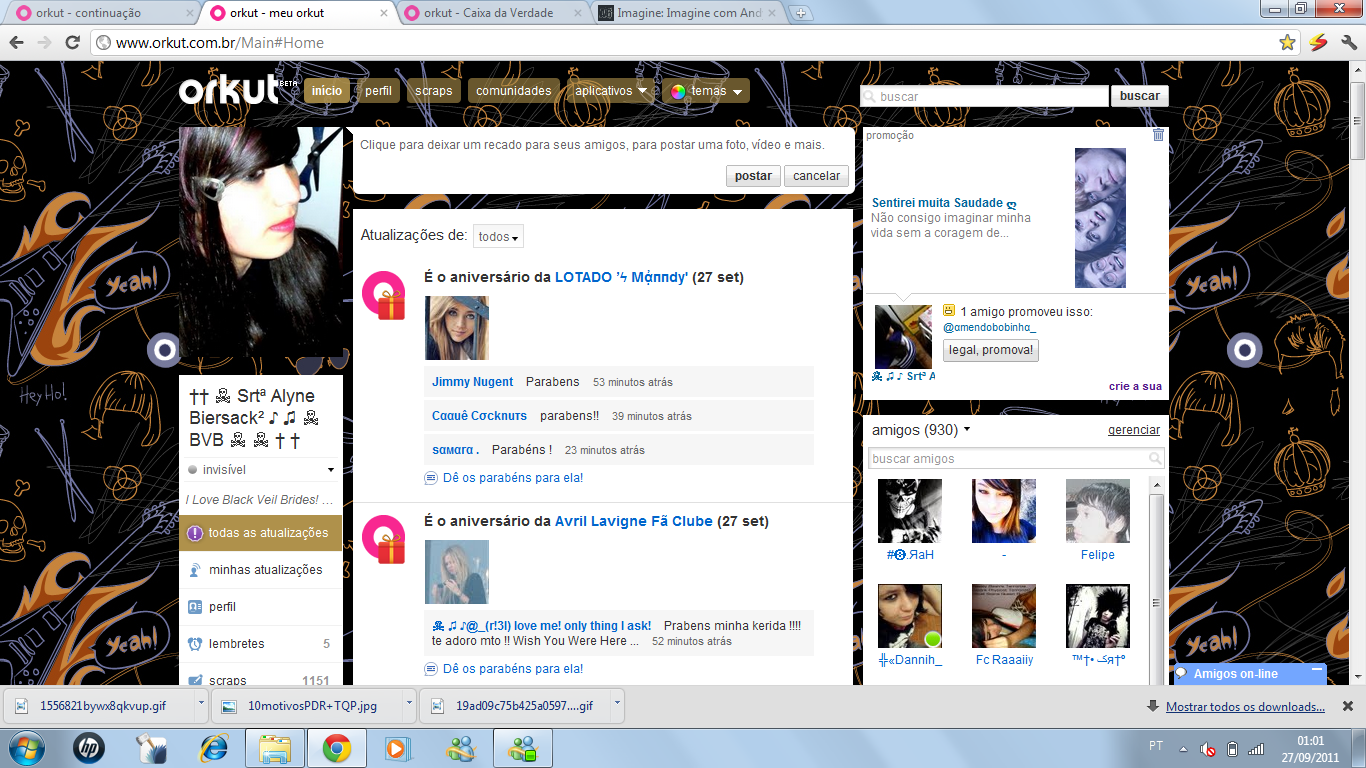The height and width of the screenshot is (768, 1366).
Task: Click the buscar search button
Action: coord(1139,96)
